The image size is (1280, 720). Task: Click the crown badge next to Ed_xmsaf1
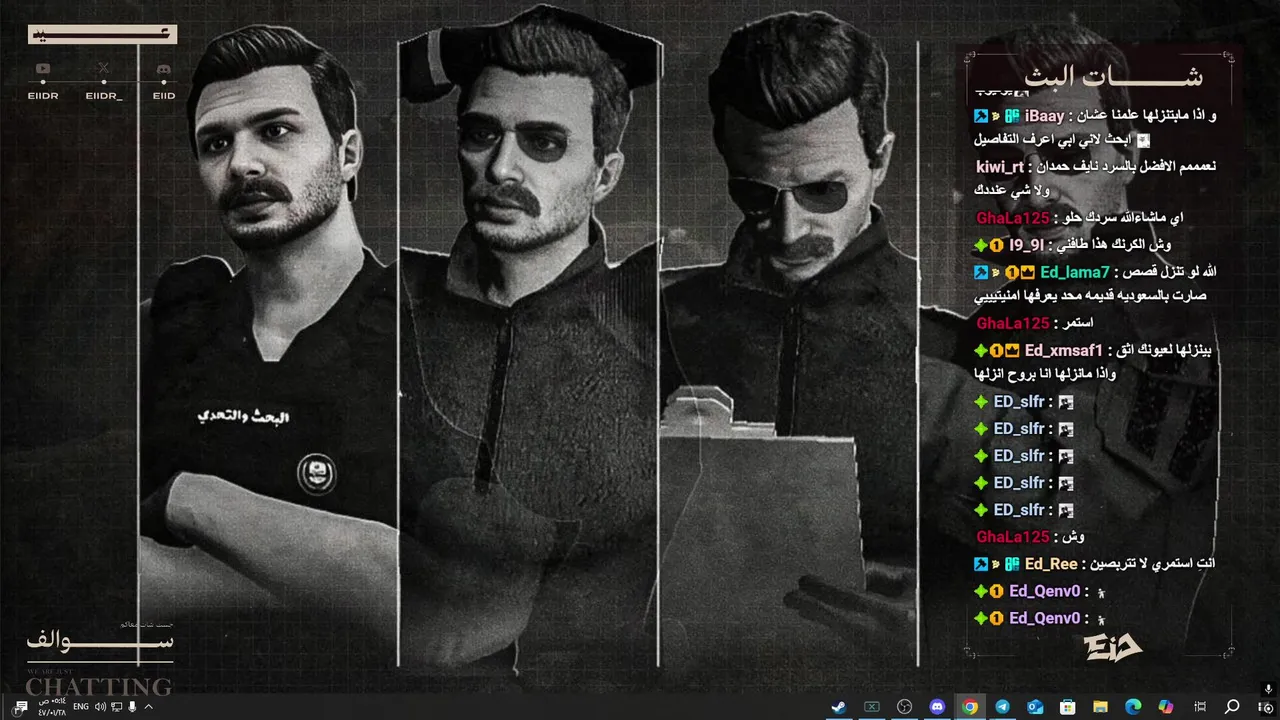pos(1012,350)
